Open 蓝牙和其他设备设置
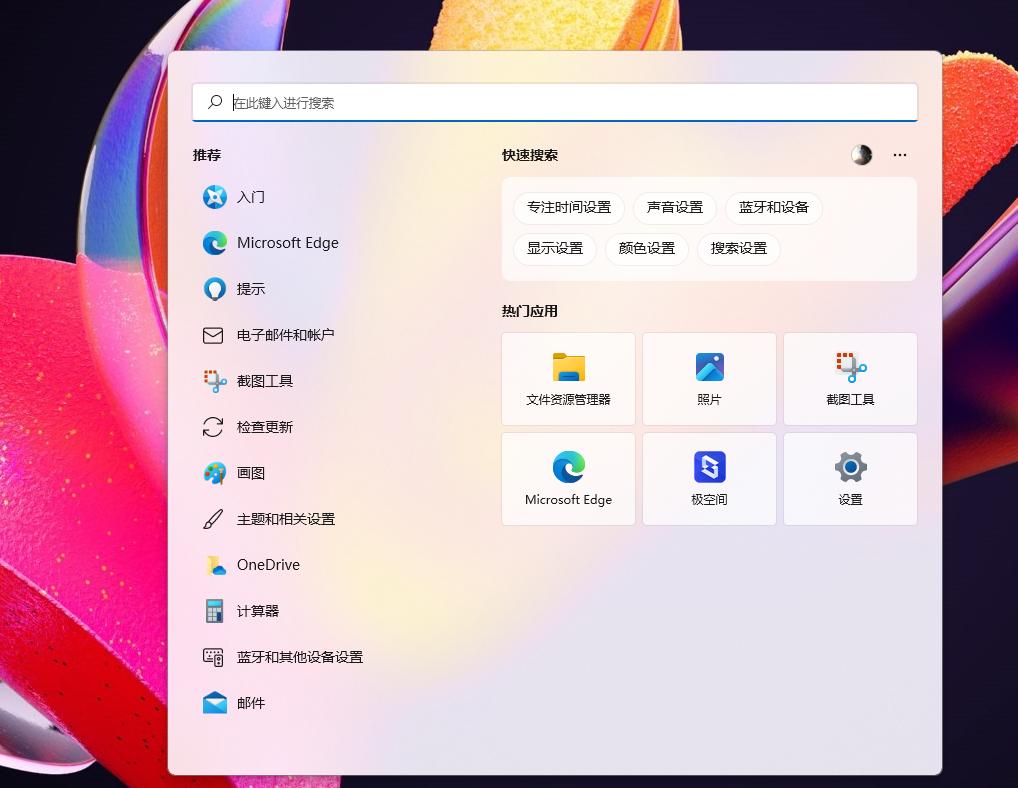Screen dimensions: 1018x788 point(298,657)
